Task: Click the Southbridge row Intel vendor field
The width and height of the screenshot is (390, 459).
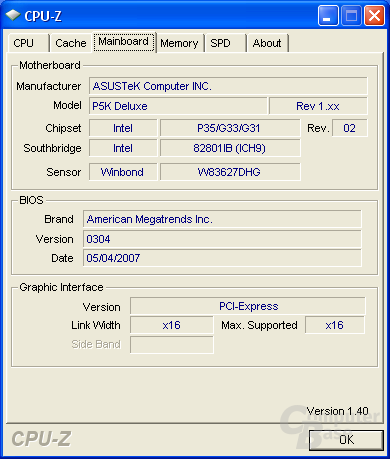Action: tap(123, 148)
